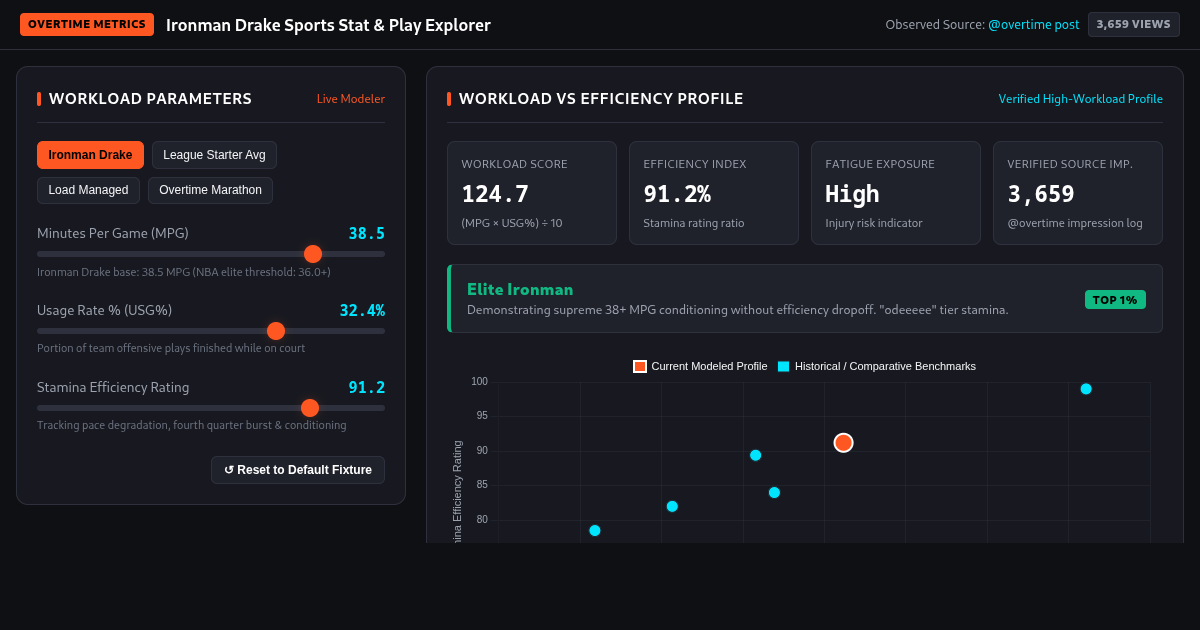
Task: Choose the League Starter Avg preset
Action: coord(214,155)
